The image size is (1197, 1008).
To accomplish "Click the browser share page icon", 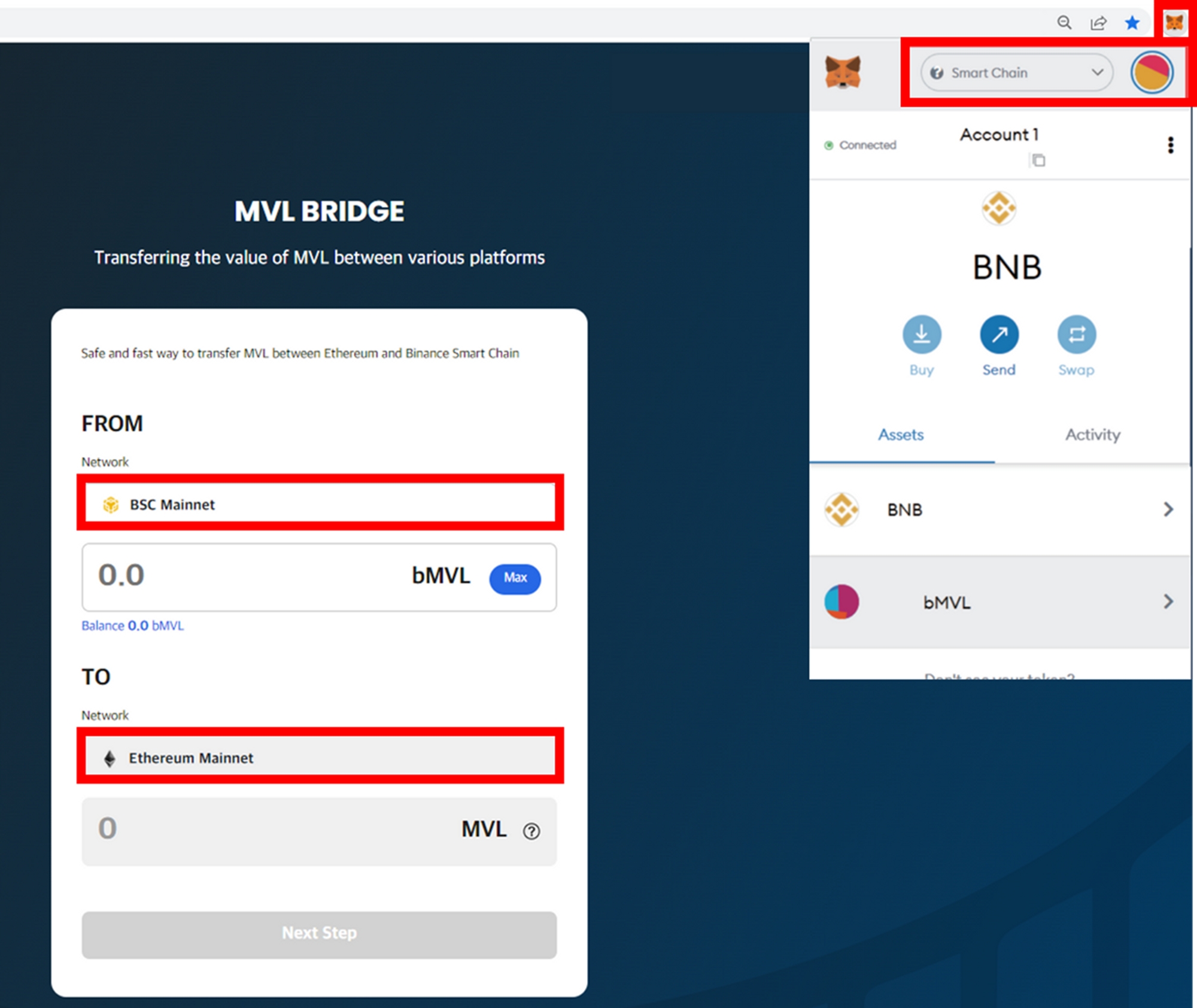I will 1098,23.
